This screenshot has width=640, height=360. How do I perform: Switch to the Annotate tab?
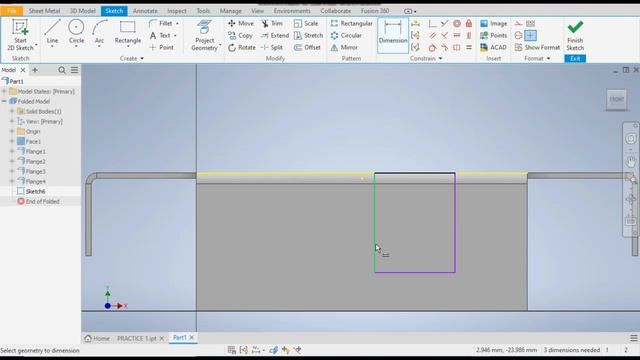pyautogui.click(x=145, y=11)
